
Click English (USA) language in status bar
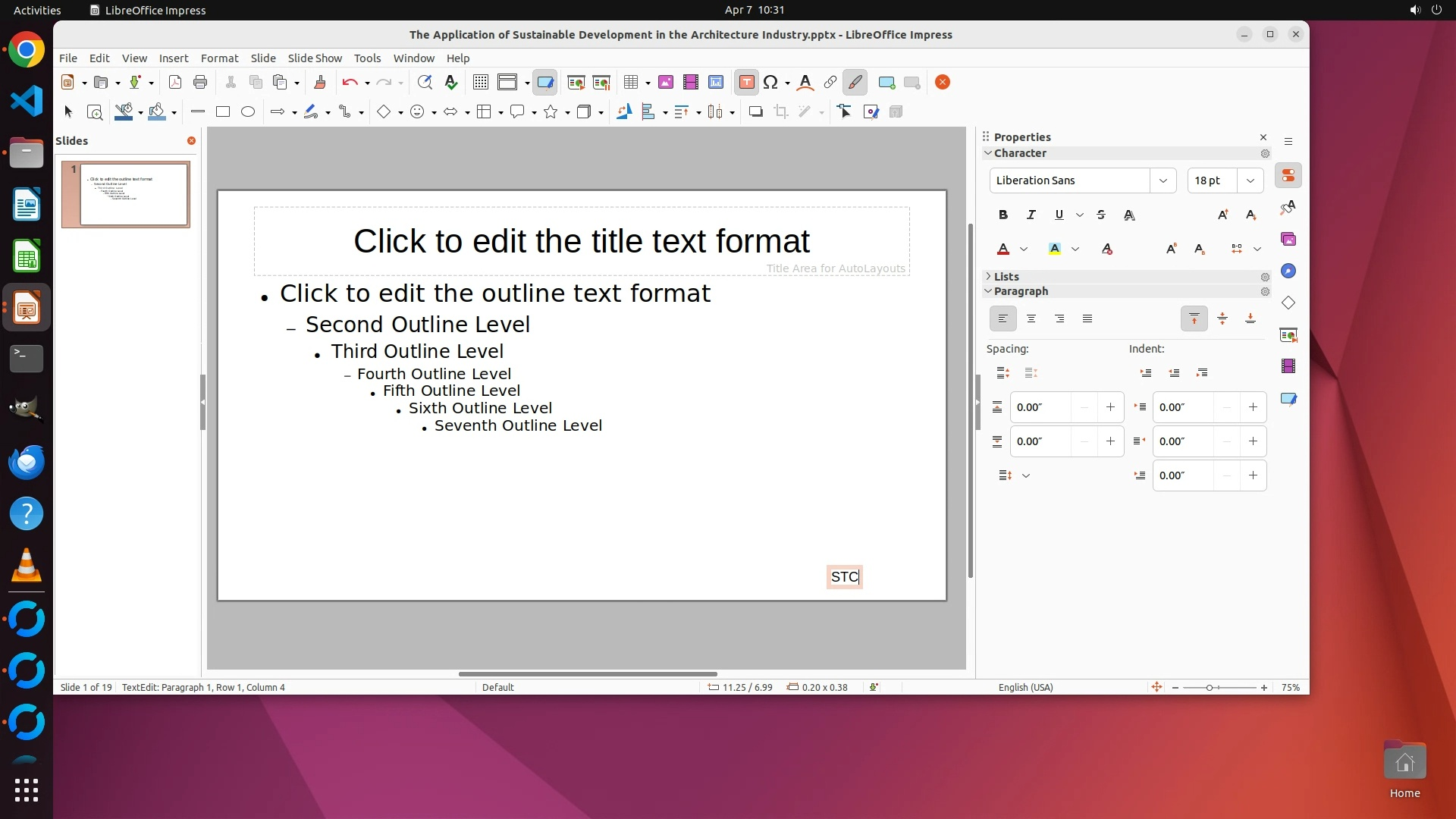[x=1025, y=688]
